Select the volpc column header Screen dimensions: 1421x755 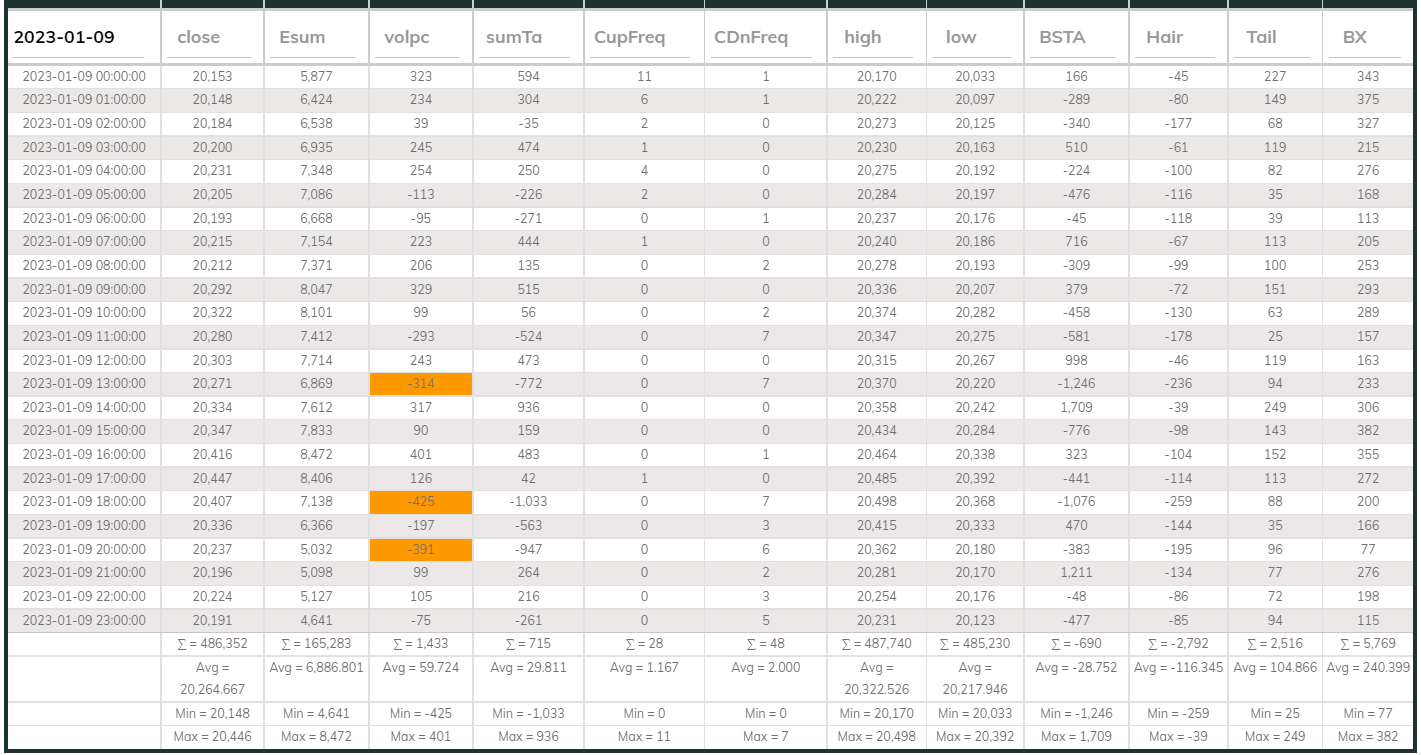pyautogui.click(x=407, y=38)
